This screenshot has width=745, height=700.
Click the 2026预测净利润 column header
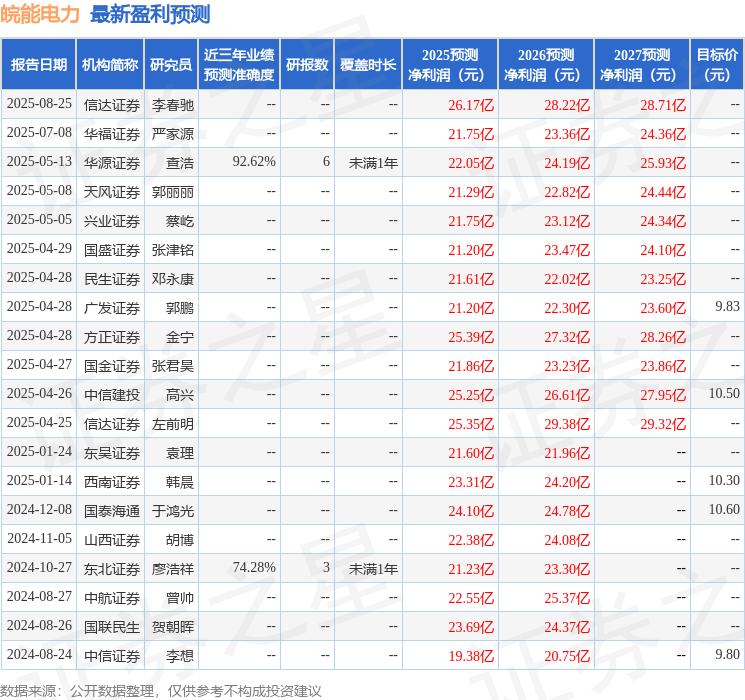click(x=545, y=65)
